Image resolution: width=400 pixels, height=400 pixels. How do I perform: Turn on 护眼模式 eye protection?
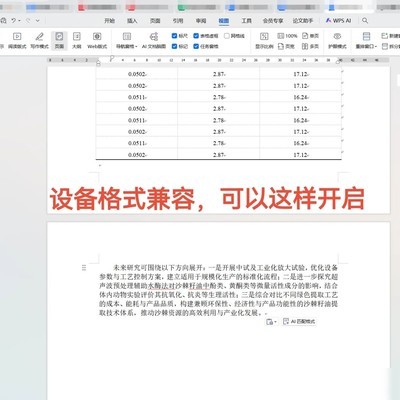(337, 41)
